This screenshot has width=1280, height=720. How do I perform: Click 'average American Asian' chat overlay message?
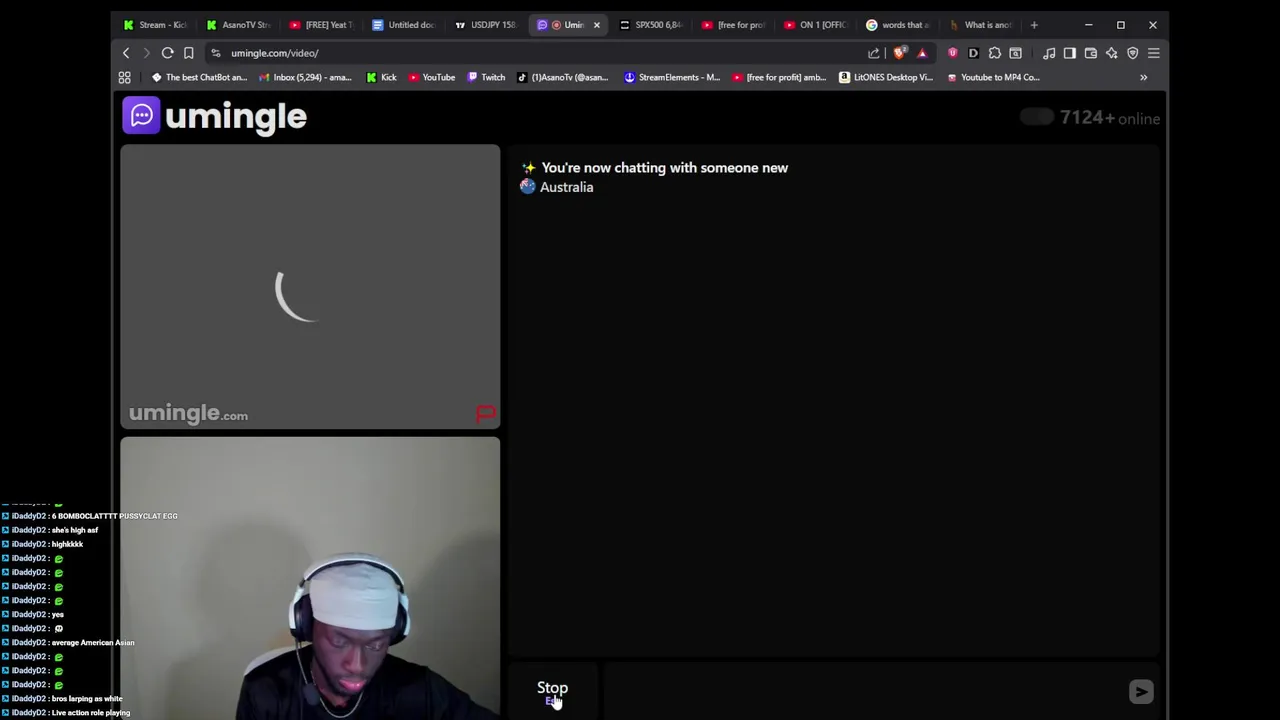point(92,643)
